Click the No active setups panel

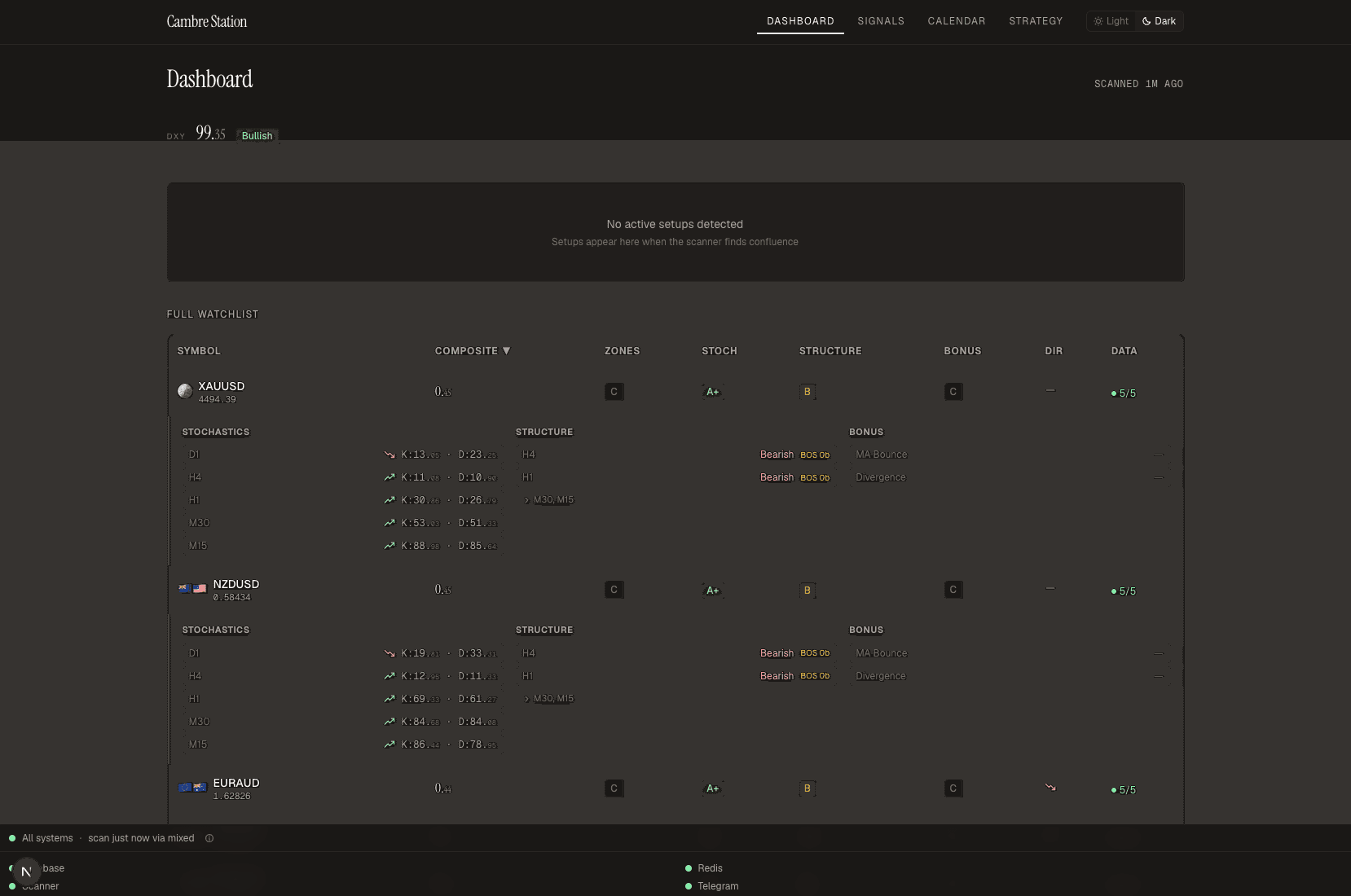click(675, 232)
